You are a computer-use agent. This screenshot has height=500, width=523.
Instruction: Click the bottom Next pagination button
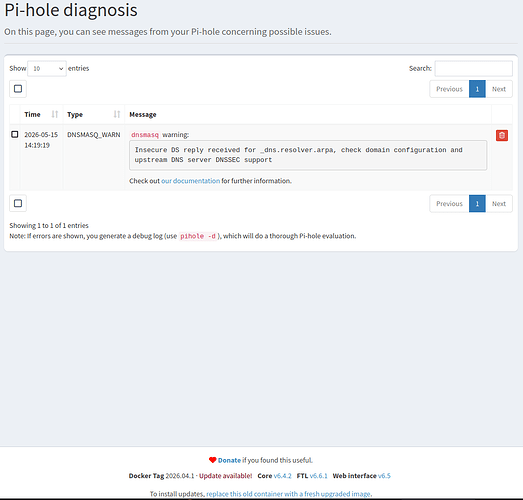tap(499, 203)
